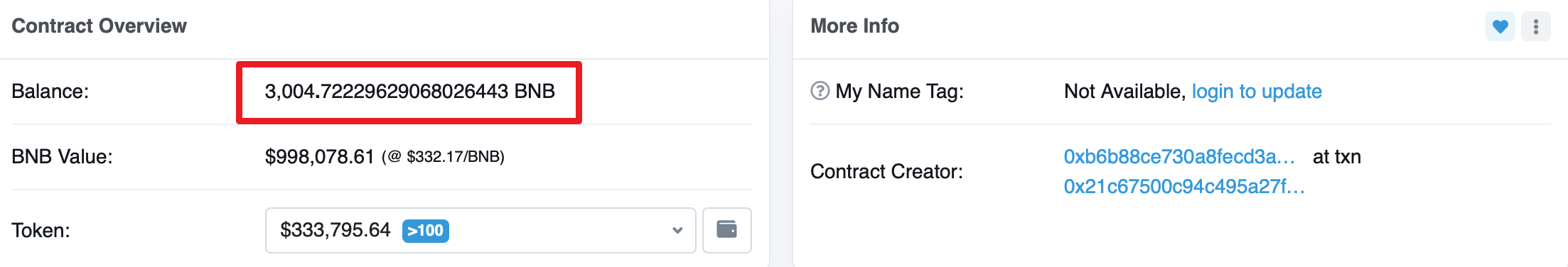Click the Contract Creator label
Viewport: 1568px width, 267px height.
coord(886,172)
